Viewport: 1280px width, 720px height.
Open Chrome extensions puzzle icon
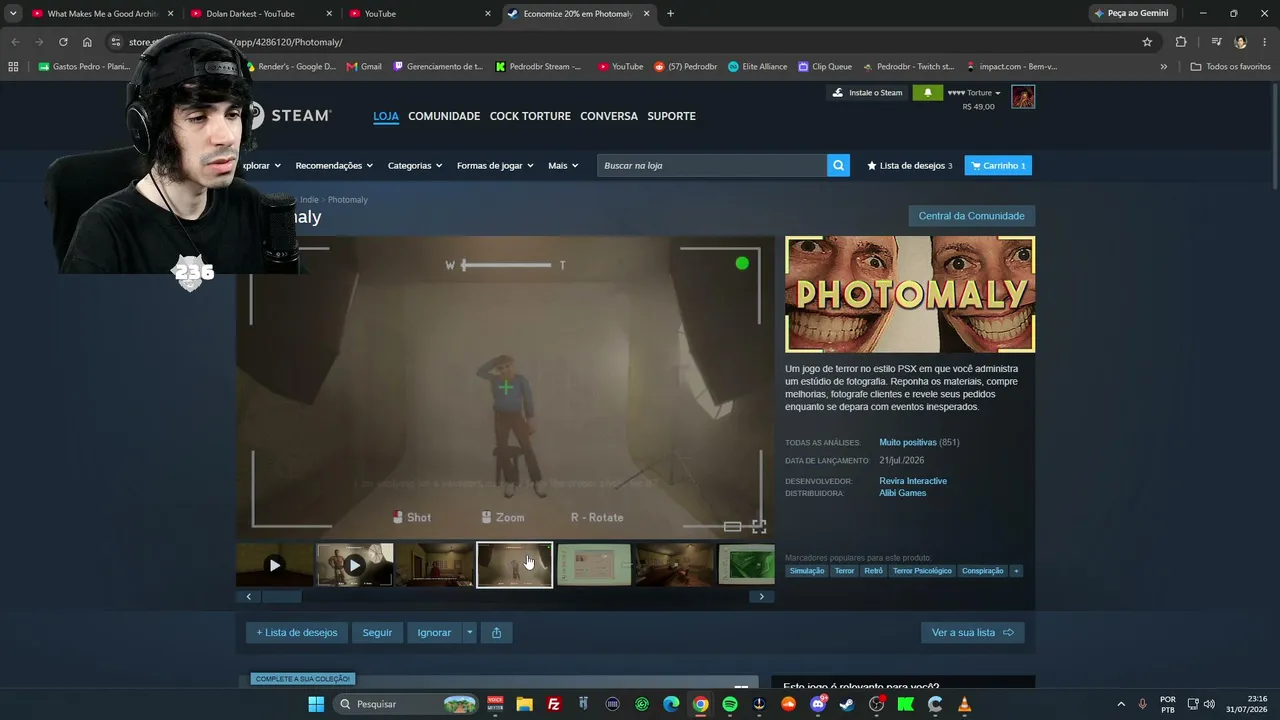click(x=1181, y=42)
